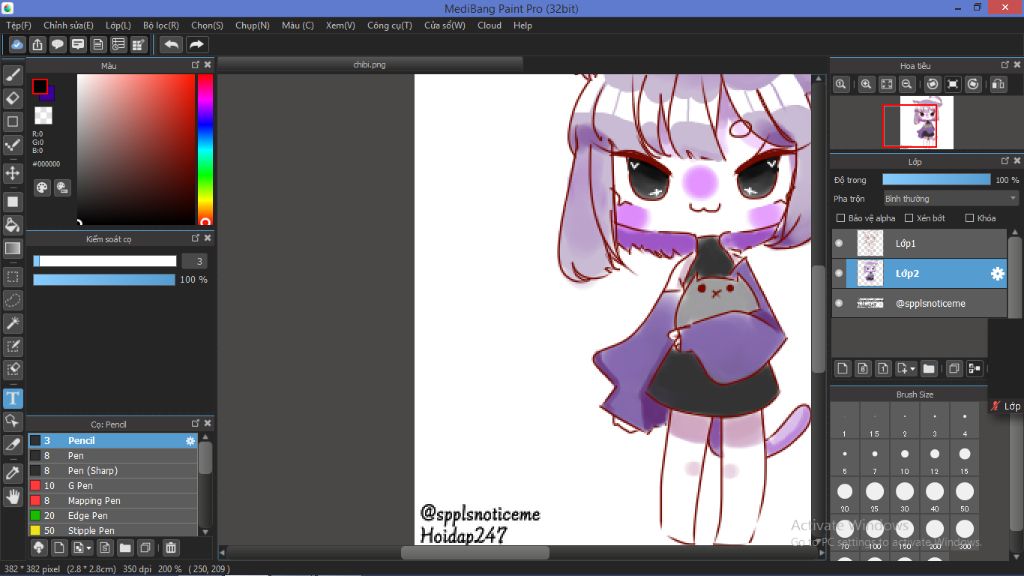The width and height of the screenshot is (1024, 576).
Task: Undock the Hoa tiêu panel
Action: pos(1004,65)
